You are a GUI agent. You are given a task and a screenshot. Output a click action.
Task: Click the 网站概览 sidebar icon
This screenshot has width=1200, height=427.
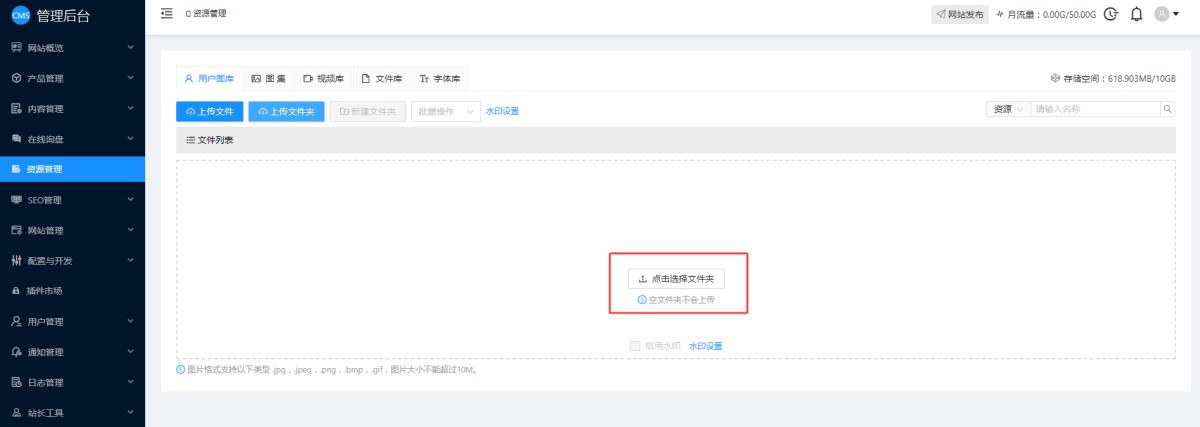16,47
